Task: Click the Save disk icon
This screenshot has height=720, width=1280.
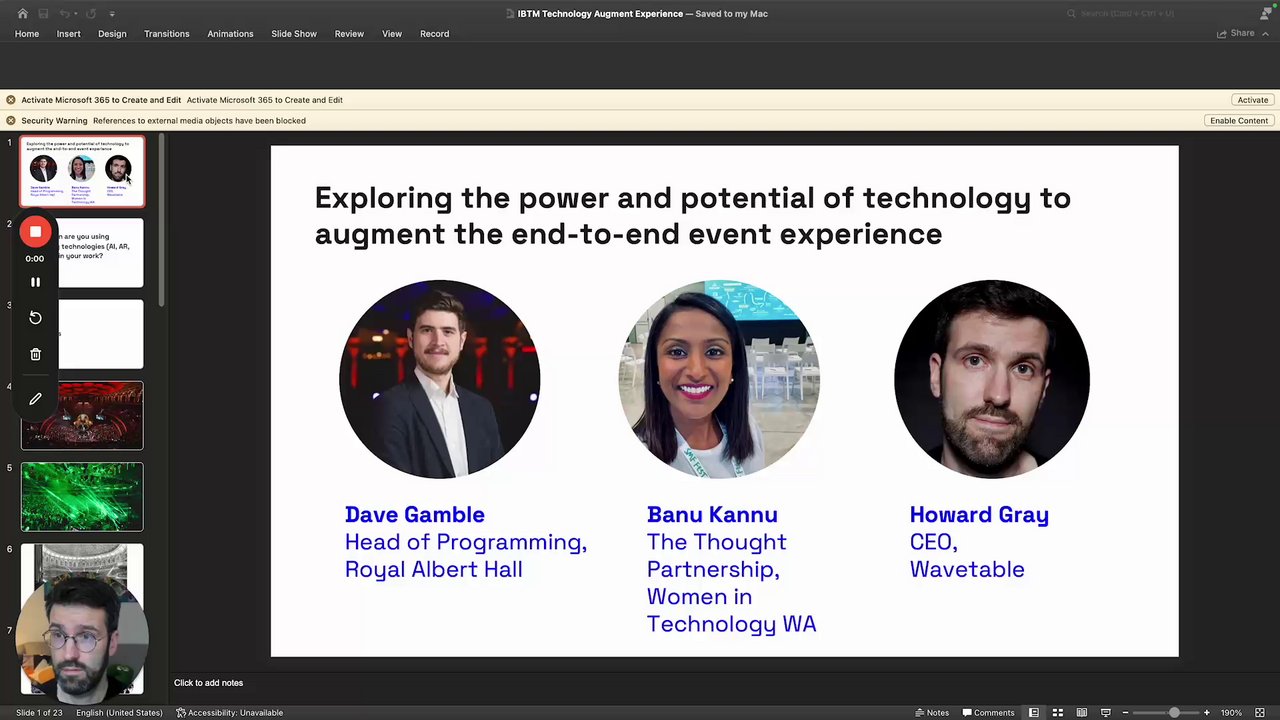Action: coord(44,13)
